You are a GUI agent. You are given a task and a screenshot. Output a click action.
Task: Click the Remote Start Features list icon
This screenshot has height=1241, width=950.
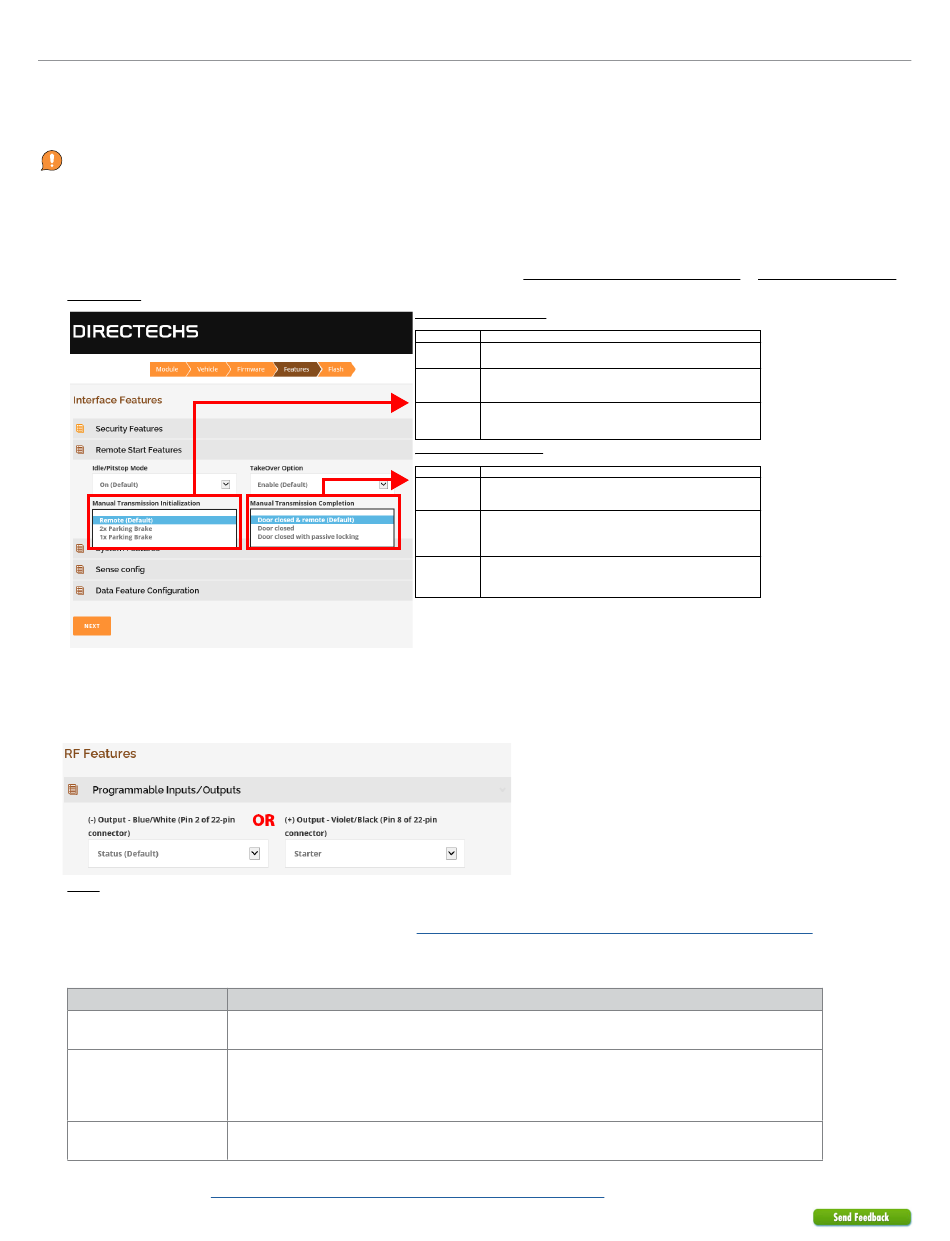coord(80,451)
